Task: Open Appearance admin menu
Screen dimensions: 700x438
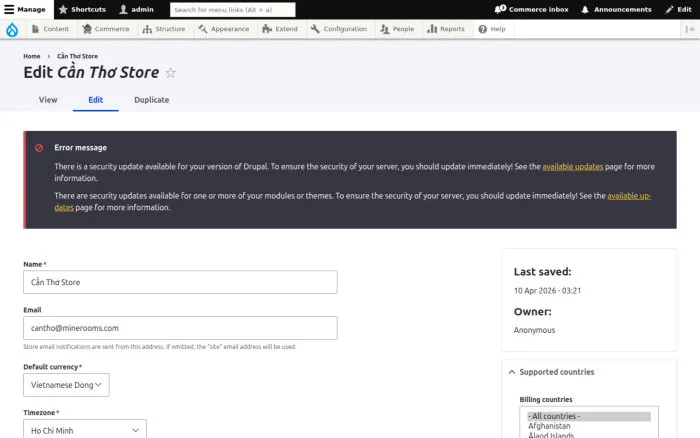Action: [x=224, y=29]
